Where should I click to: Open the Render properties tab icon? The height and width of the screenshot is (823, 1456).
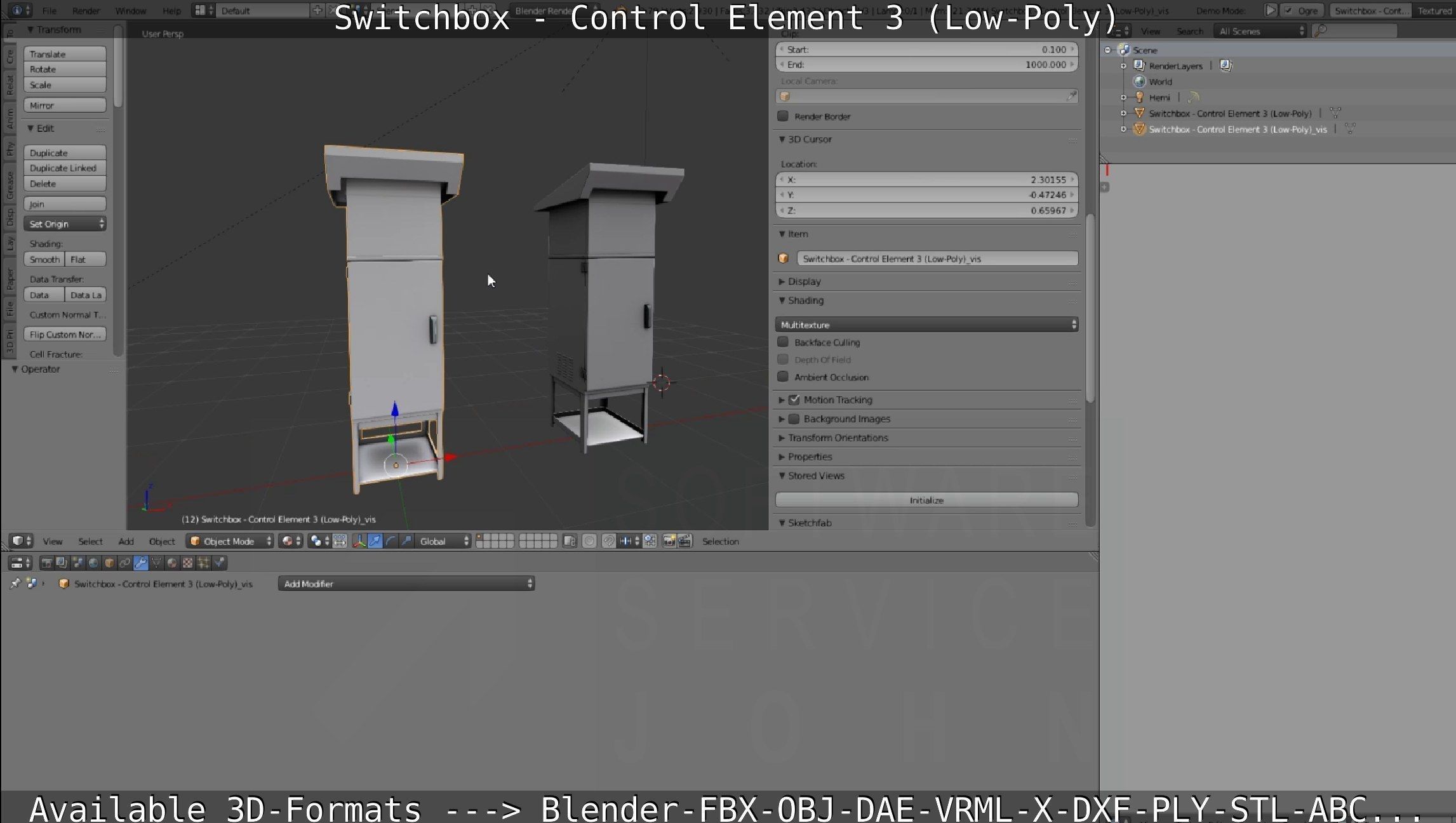(x=46, y=563)
